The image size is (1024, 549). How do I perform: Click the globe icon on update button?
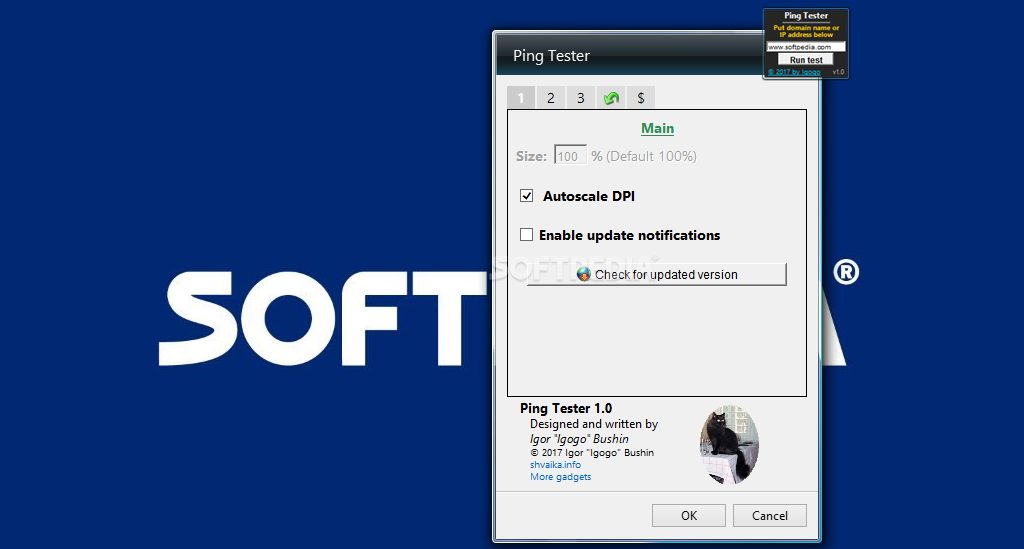tap(583, 274)
